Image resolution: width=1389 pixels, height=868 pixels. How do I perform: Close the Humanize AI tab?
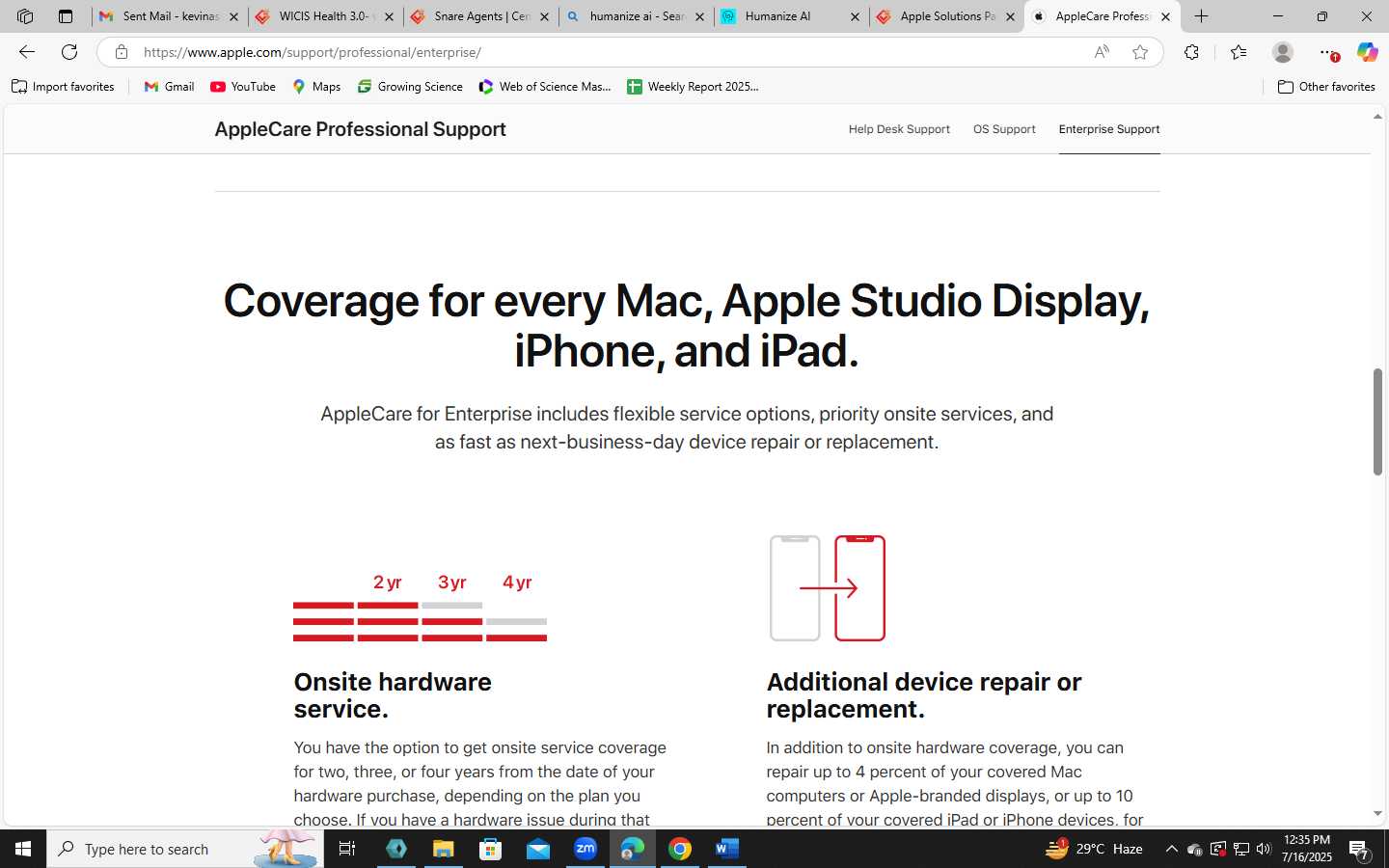tap(855, 16)
